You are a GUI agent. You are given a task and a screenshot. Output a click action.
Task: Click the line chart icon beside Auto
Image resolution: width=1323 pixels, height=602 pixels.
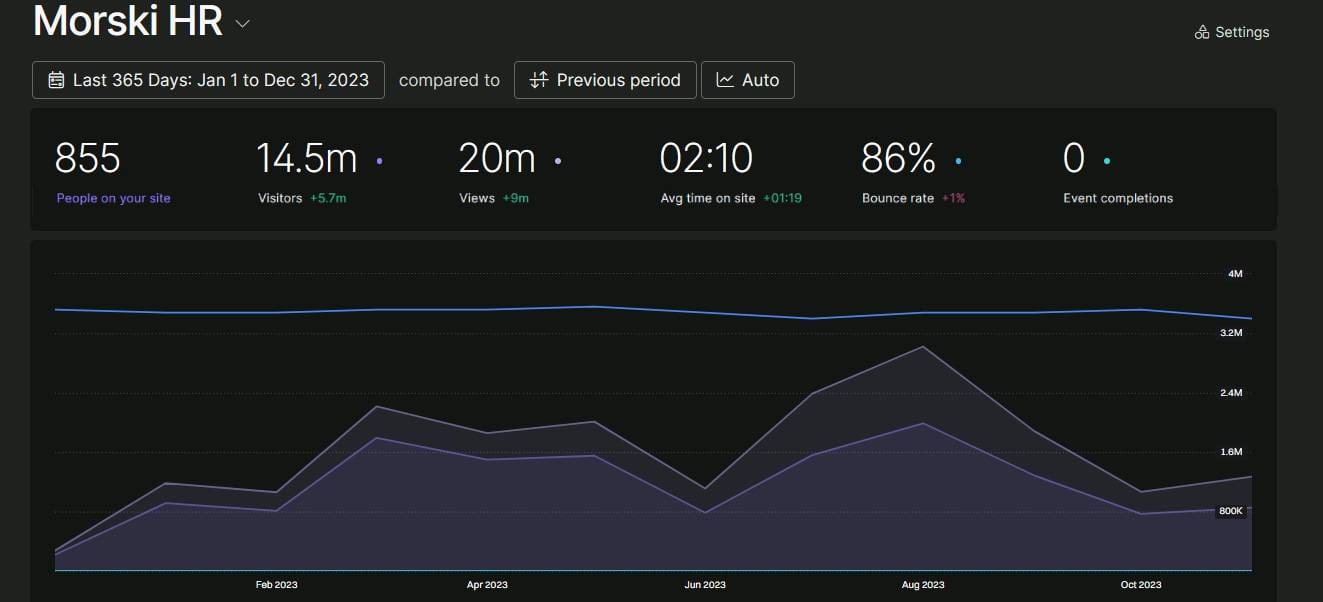coord(725,80)
